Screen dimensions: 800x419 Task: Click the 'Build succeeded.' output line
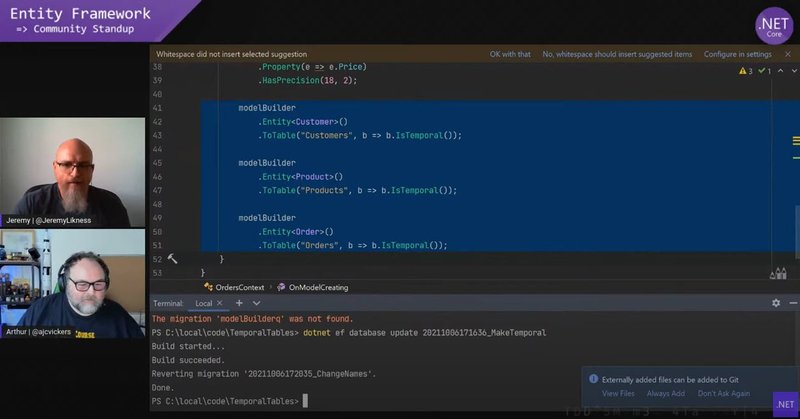pos(188,360)
